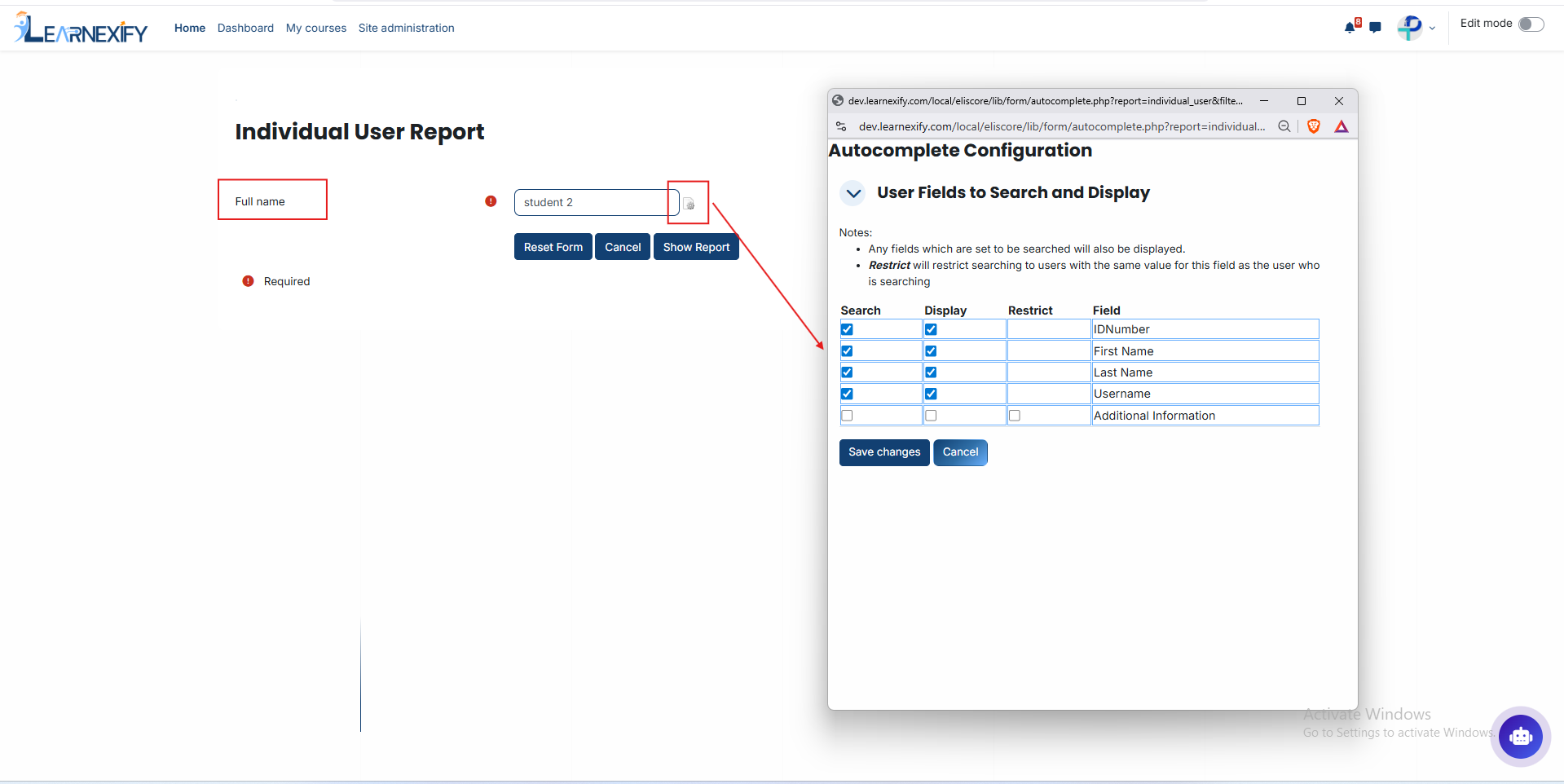Viewport: 1564px width, 784px height.
Task: Click the Brave rewards triangle icon
Action: point(1342,126)
